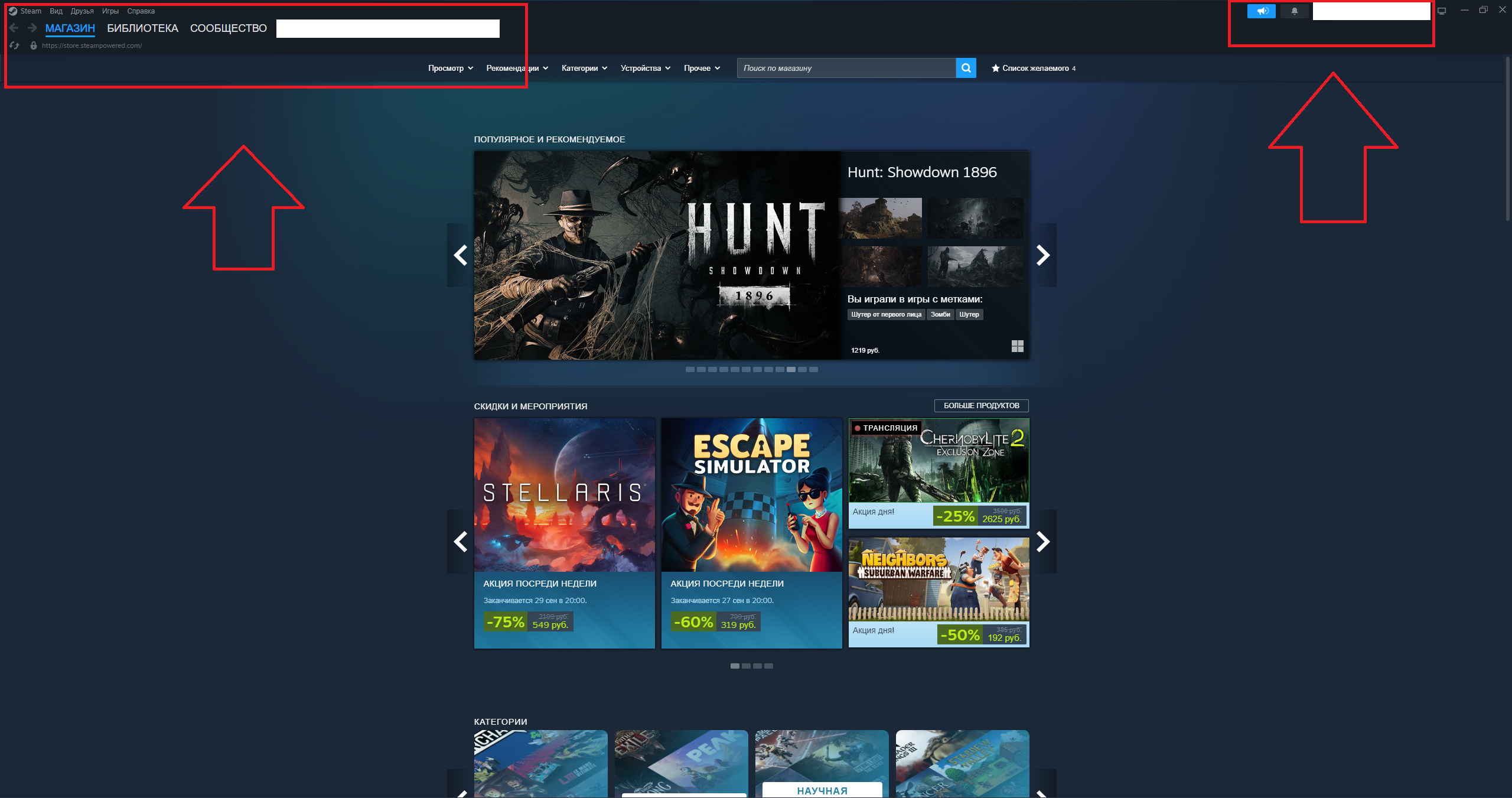Open the Steam menu

coord(31,11)
